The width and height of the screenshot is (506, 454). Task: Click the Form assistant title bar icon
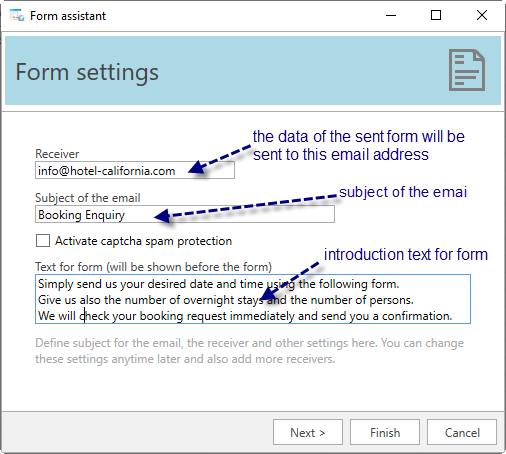(x=17, y=15)
